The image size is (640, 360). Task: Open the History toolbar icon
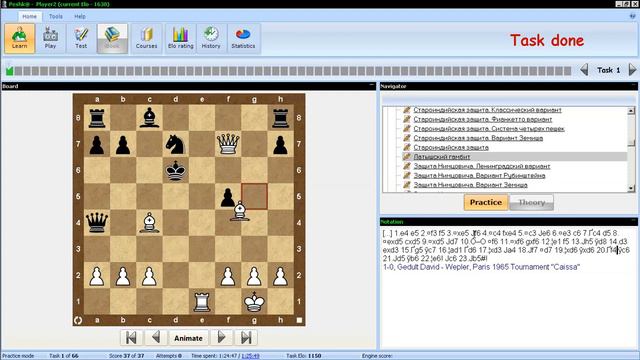point(211,38)
